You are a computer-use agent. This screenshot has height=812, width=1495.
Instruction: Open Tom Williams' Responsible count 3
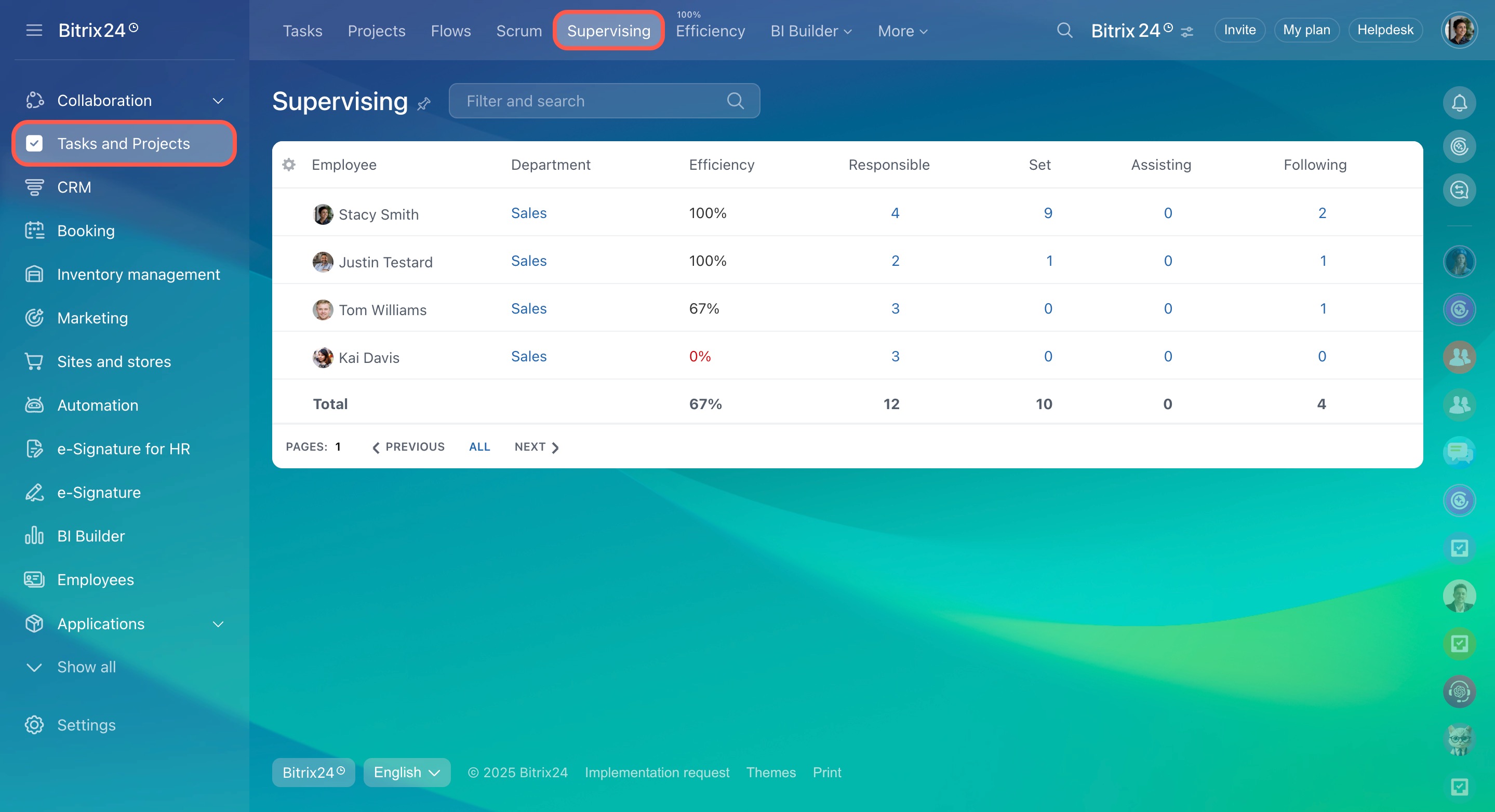[895, 308]
